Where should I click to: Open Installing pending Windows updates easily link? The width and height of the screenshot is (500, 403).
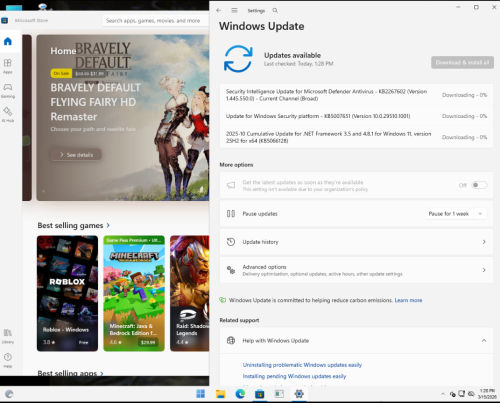click(x=294, y=376)
